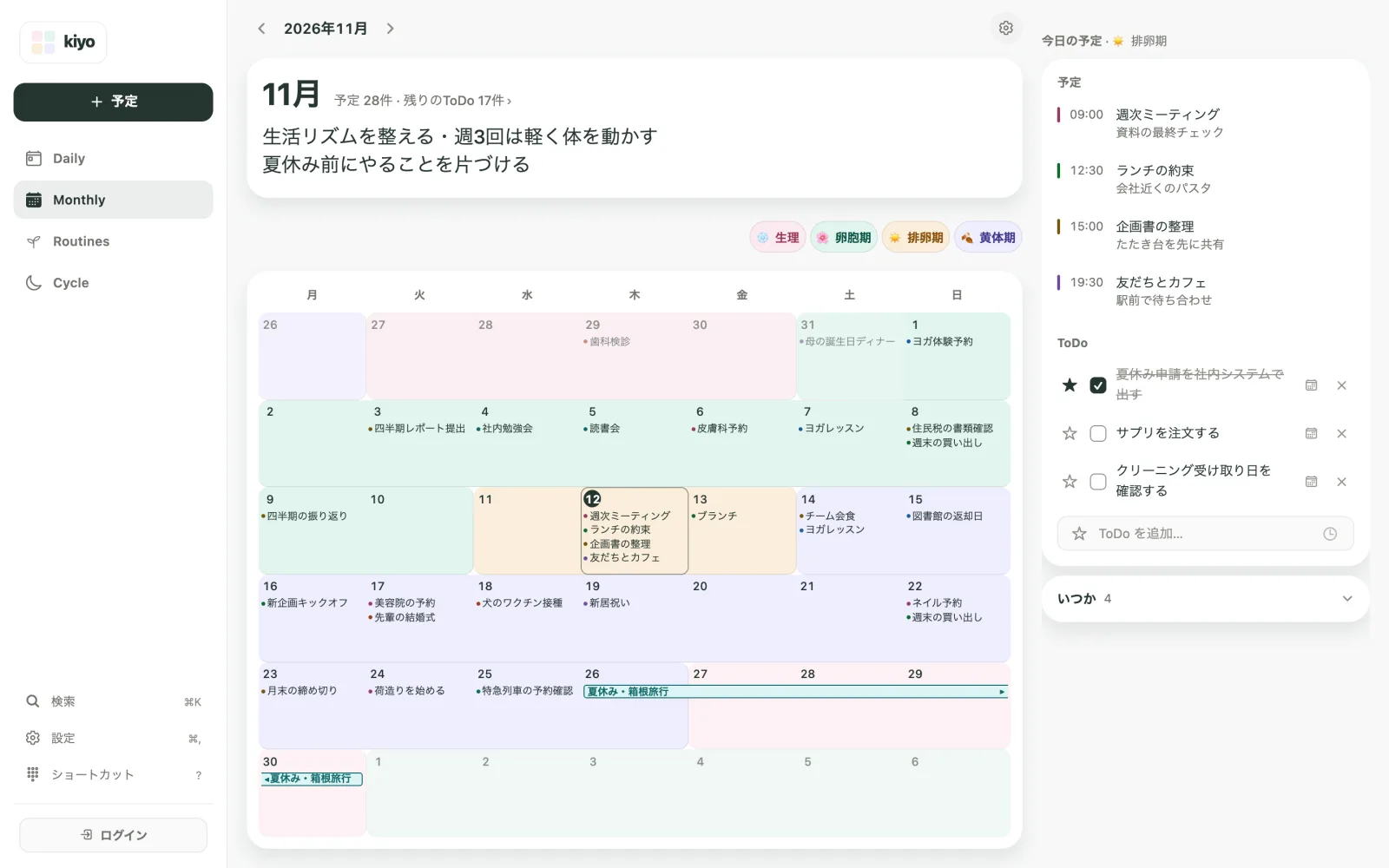The width and height of the screenshot is (1389, 868).
Task: Select the 卵胞期 phase chip
Action: coord(844,238)
